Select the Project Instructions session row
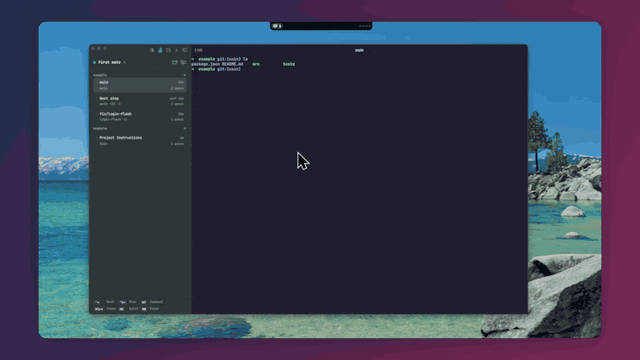Screen dimensions: 640x360 [x=140, y=141]
